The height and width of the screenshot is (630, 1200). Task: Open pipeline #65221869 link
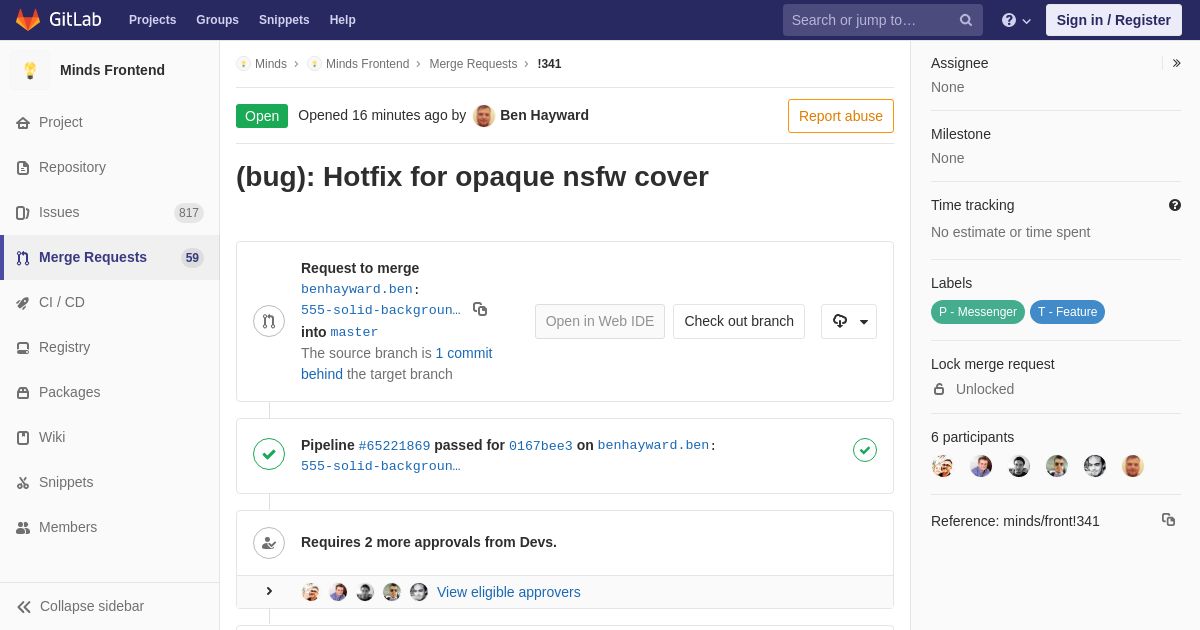click(394, 446)
